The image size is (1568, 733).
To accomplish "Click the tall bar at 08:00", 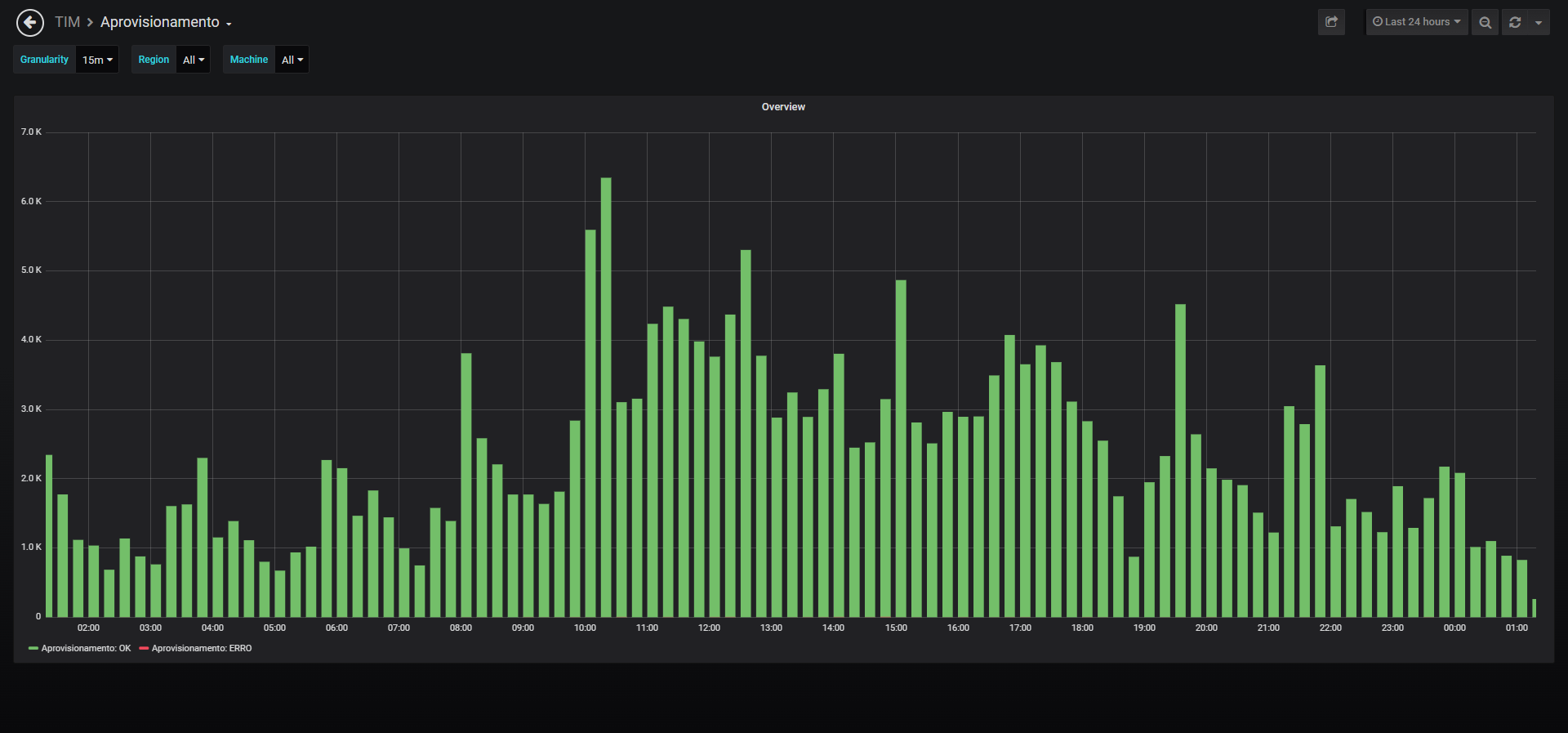I will 466,485.
